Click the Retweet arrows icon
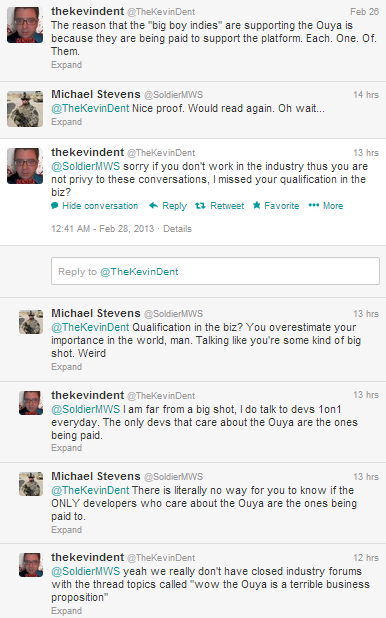The height and width of the screenshot is (618, 386). [200, 205]
